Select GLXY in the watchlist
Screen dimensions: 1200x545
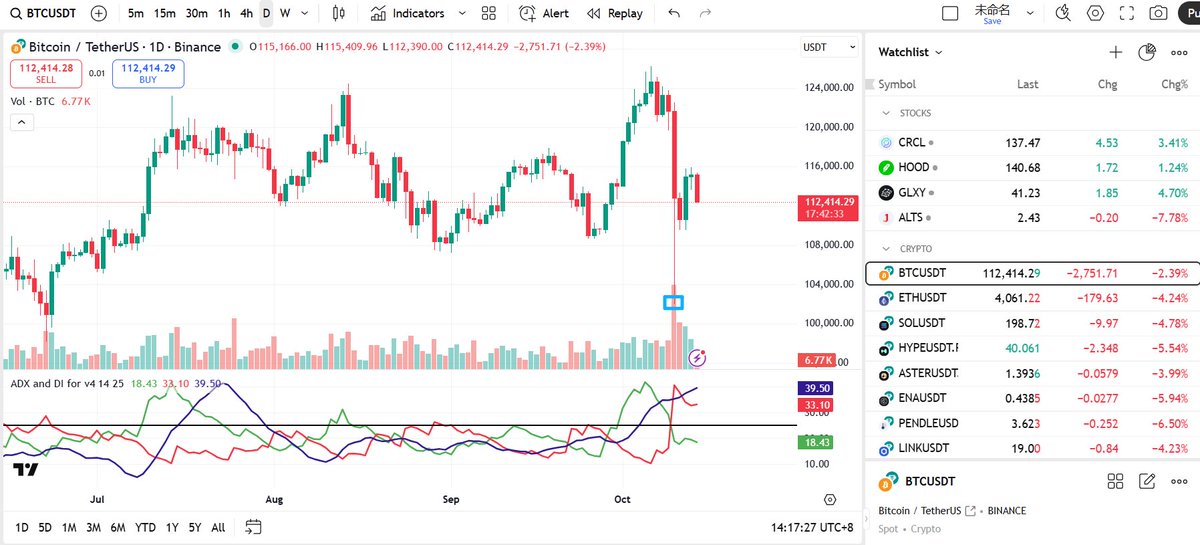1031,192
